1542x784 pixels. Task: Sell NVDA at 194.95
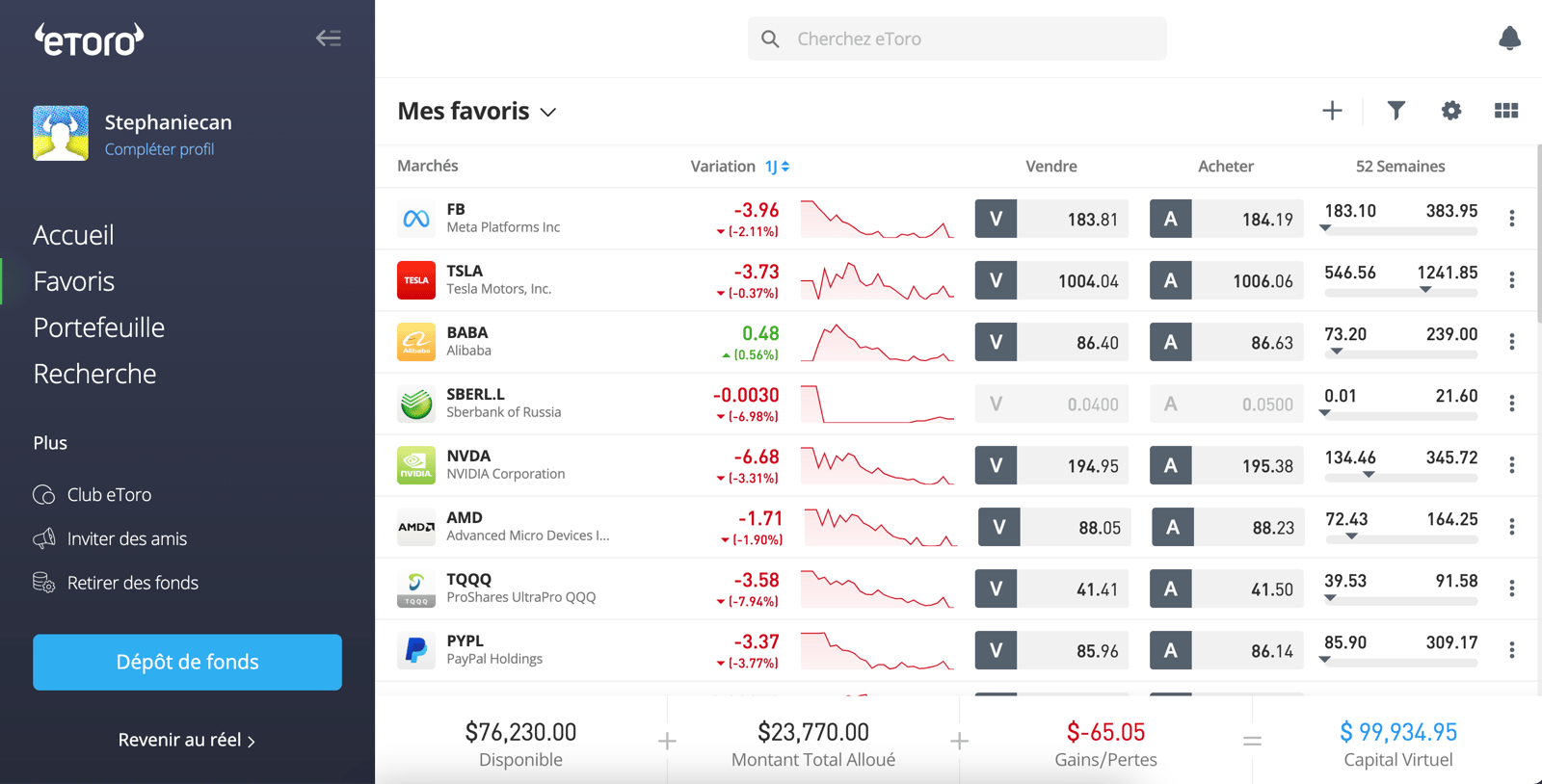pos(1051,465)
